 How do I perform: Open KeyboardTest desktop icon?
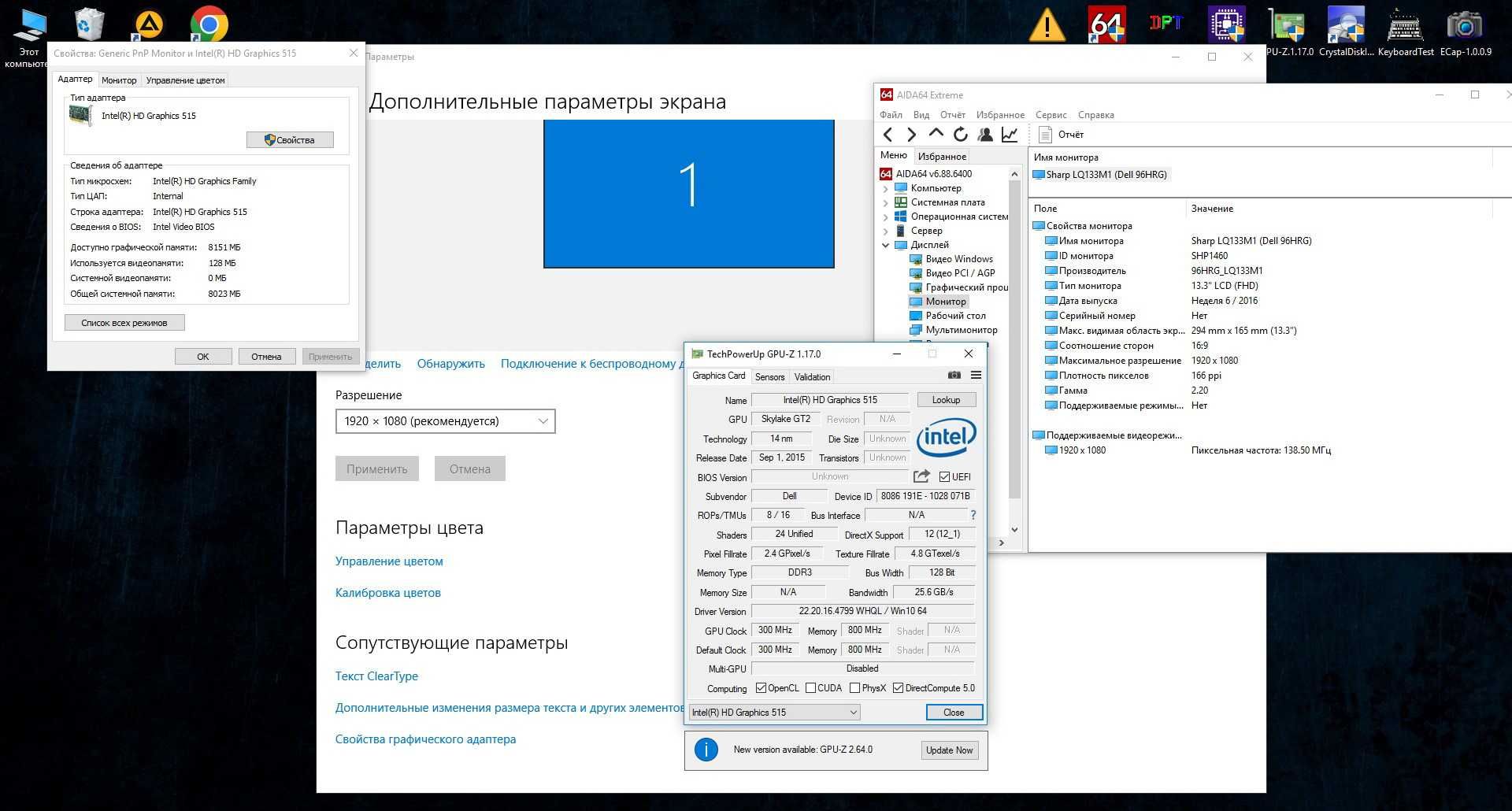(x=1406, y=31)
